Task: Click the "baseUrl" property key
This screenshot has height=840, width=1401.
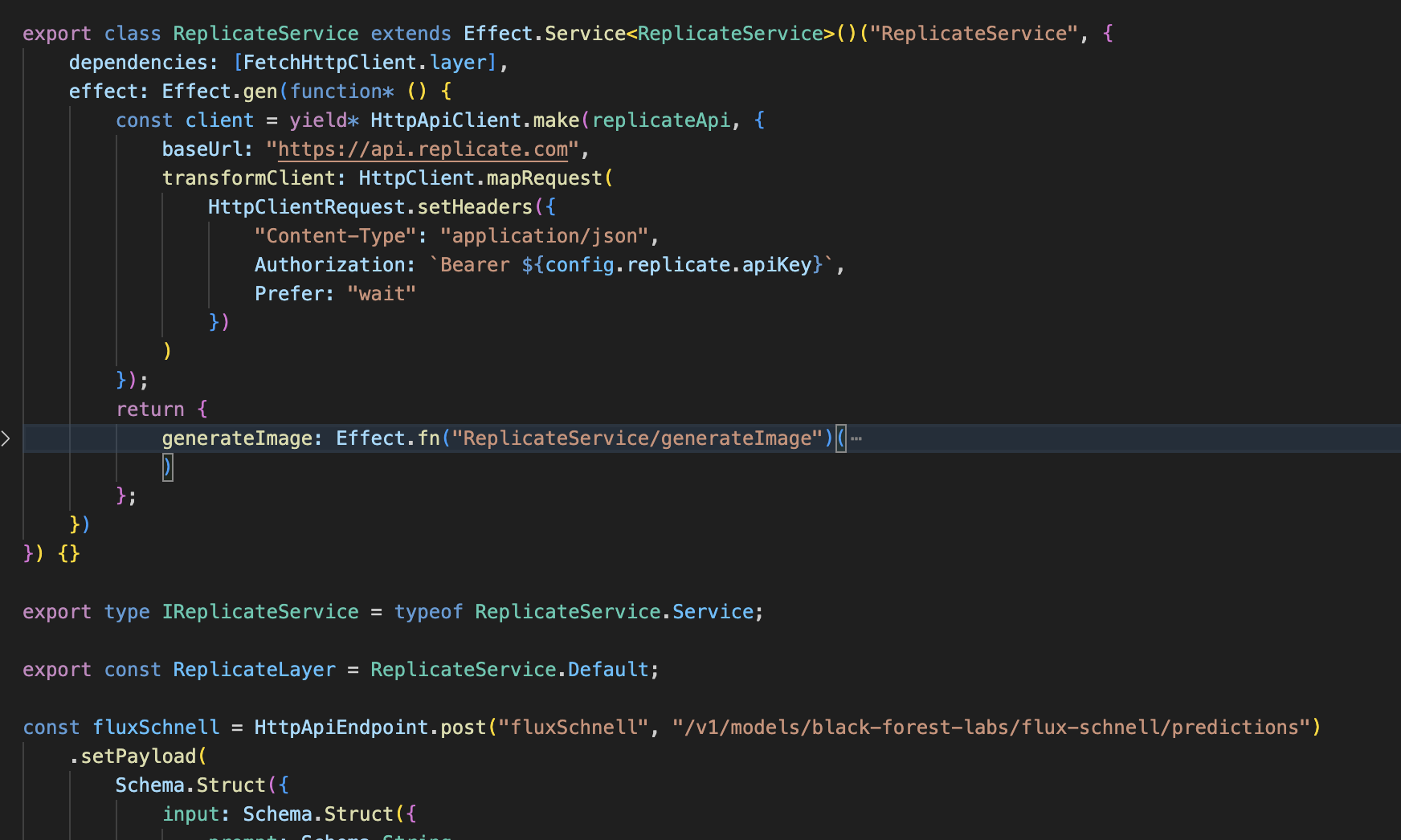Action: coord(202,149)
